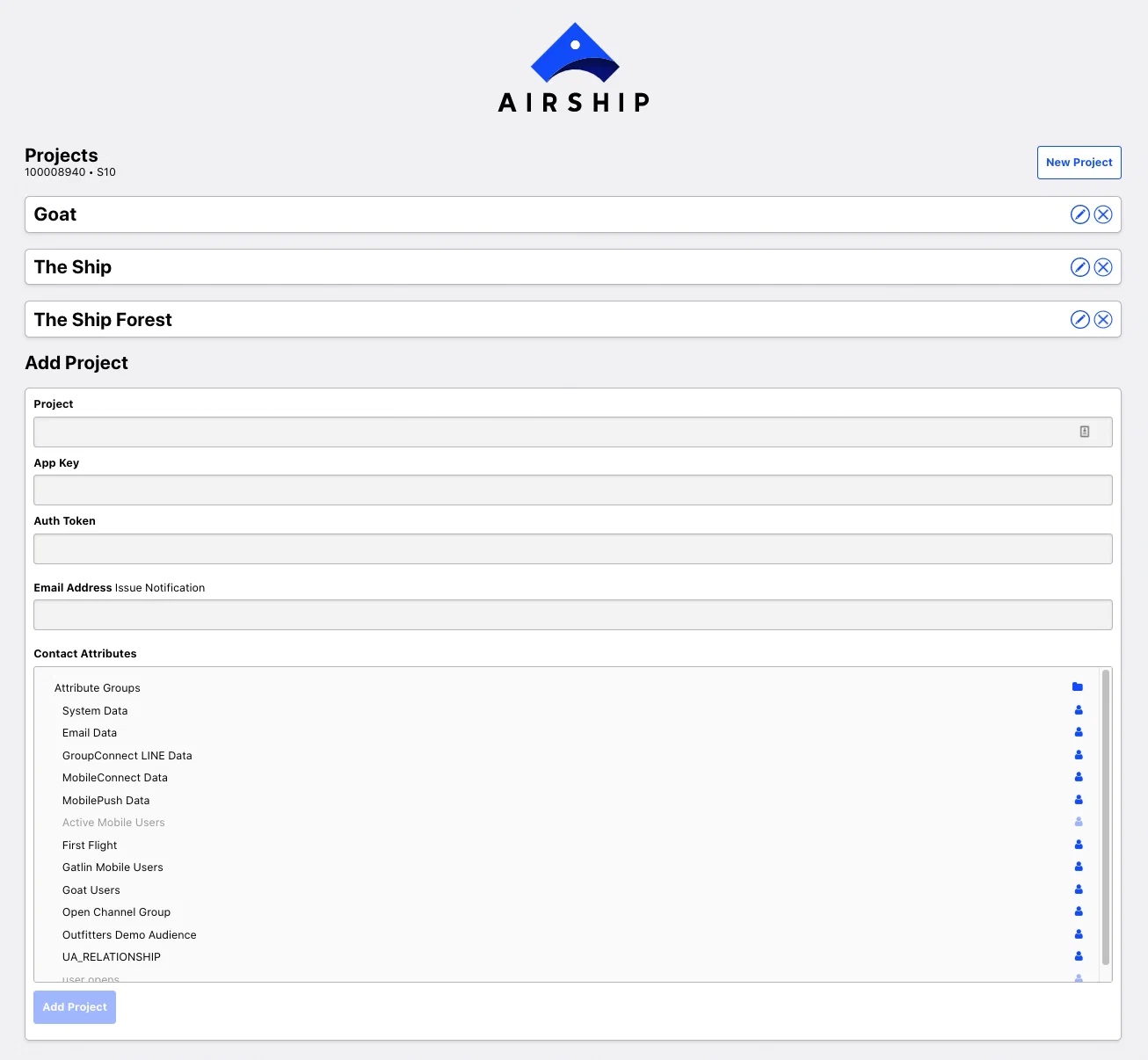Select the Email Data attribute group
Viewport: 1148px width, 1060px height.
click(90, 733)
